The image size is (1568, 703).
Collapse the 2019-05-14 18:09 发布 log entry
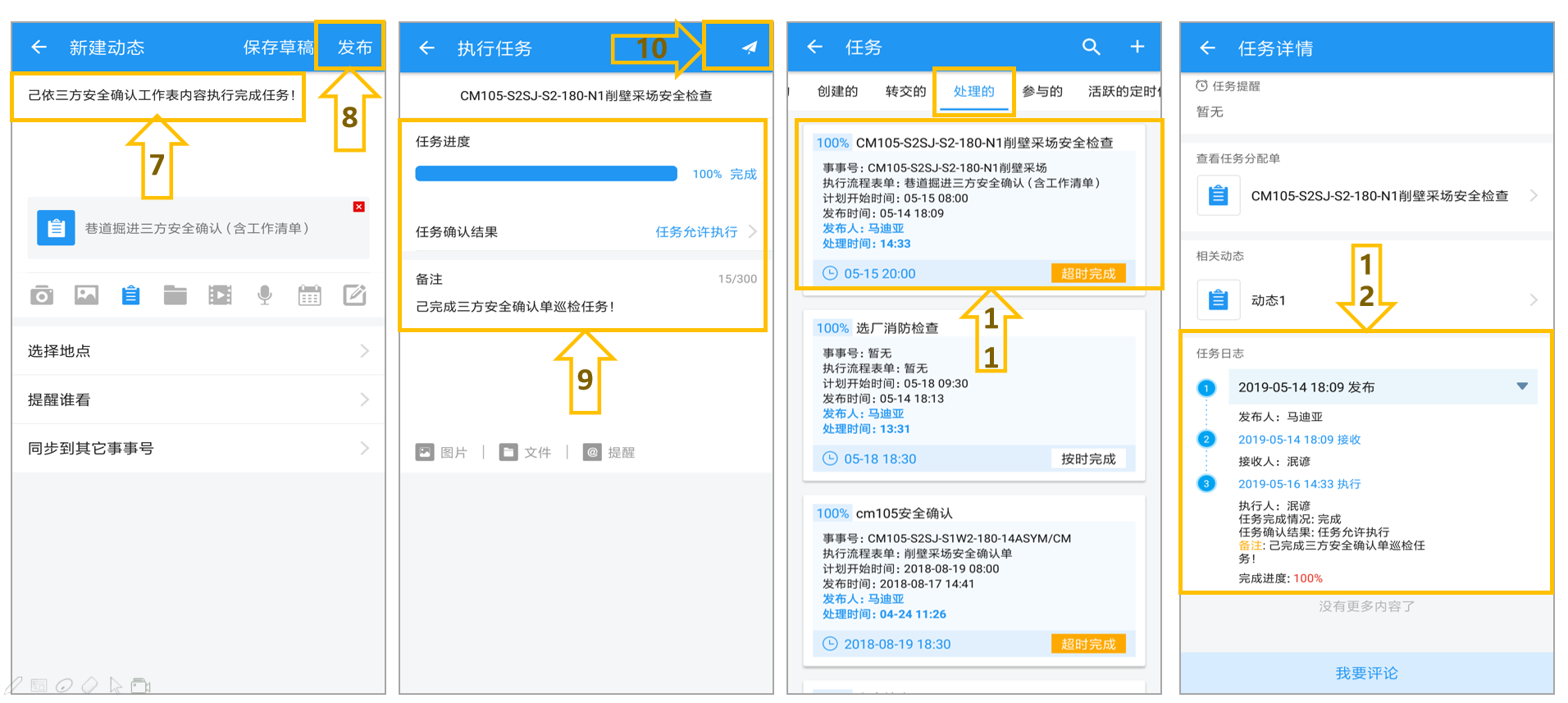coord(1522,386)
